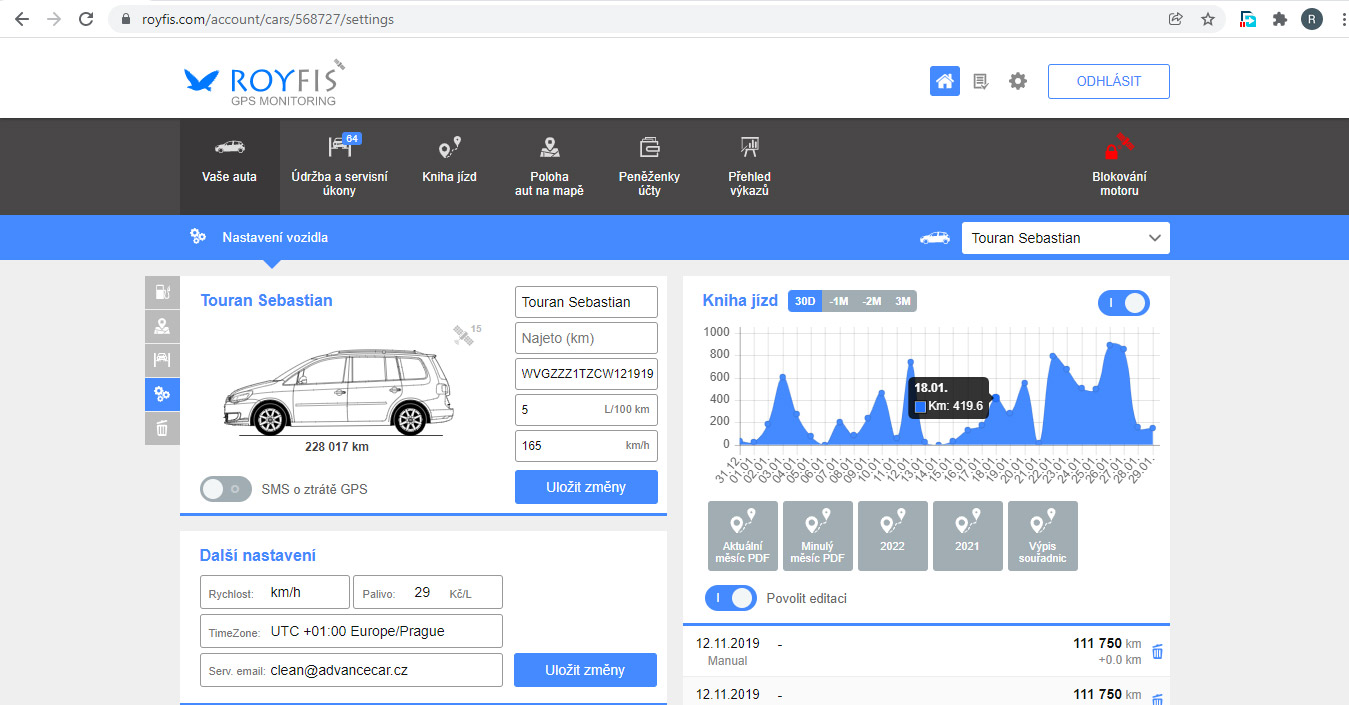Click the trash icon in left sidebar
This screenshot has width=1349, height=705.
pos(162,428)
